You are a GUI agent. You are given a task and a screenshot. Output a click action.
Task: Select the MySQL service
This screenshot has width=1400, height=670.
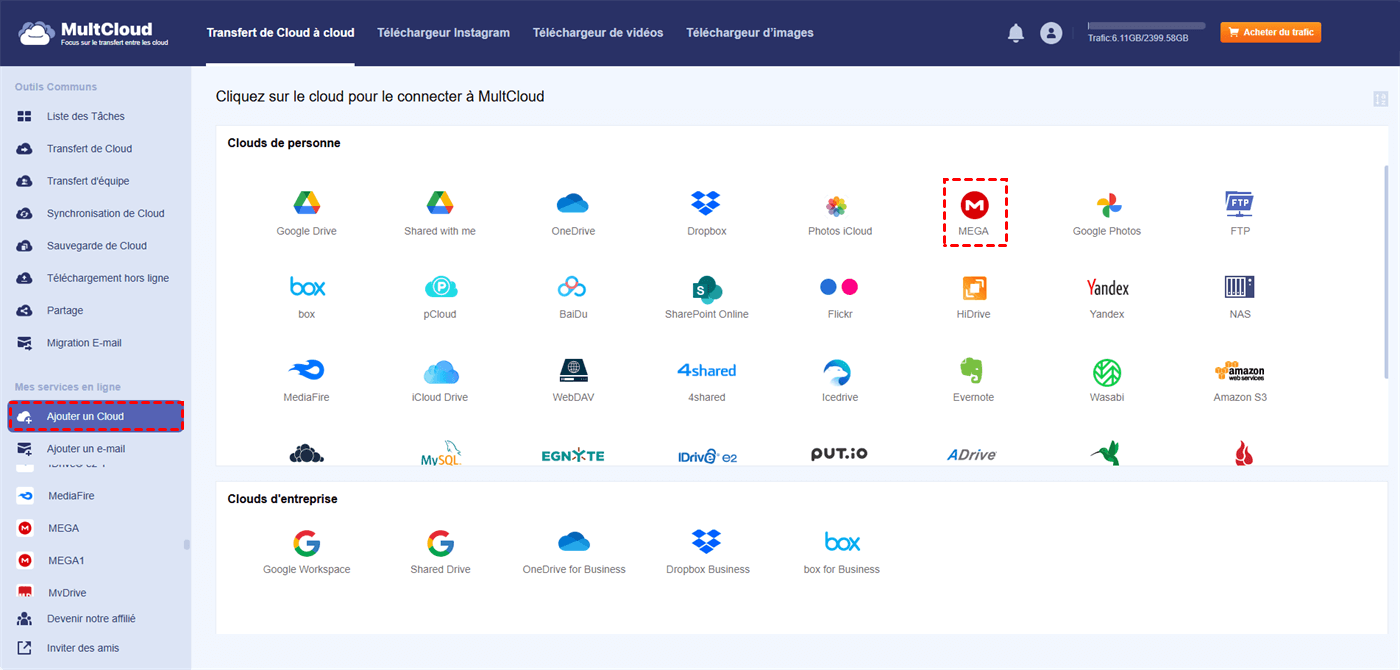pos(440,454)
